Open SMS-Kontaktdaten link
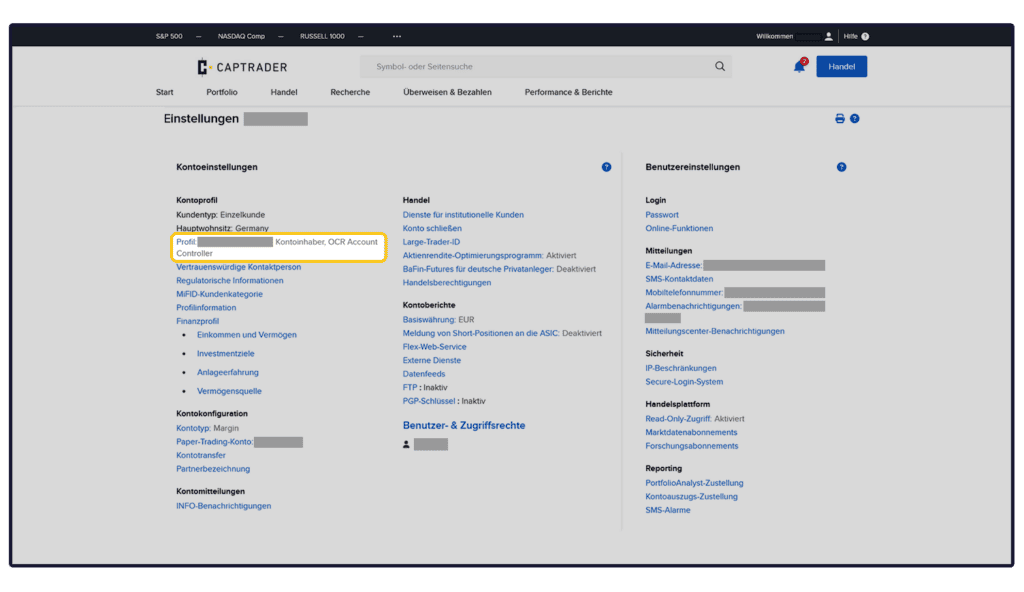Image resolution: width=1024 pixels, height=592 pixels. (x=679, y=279)
